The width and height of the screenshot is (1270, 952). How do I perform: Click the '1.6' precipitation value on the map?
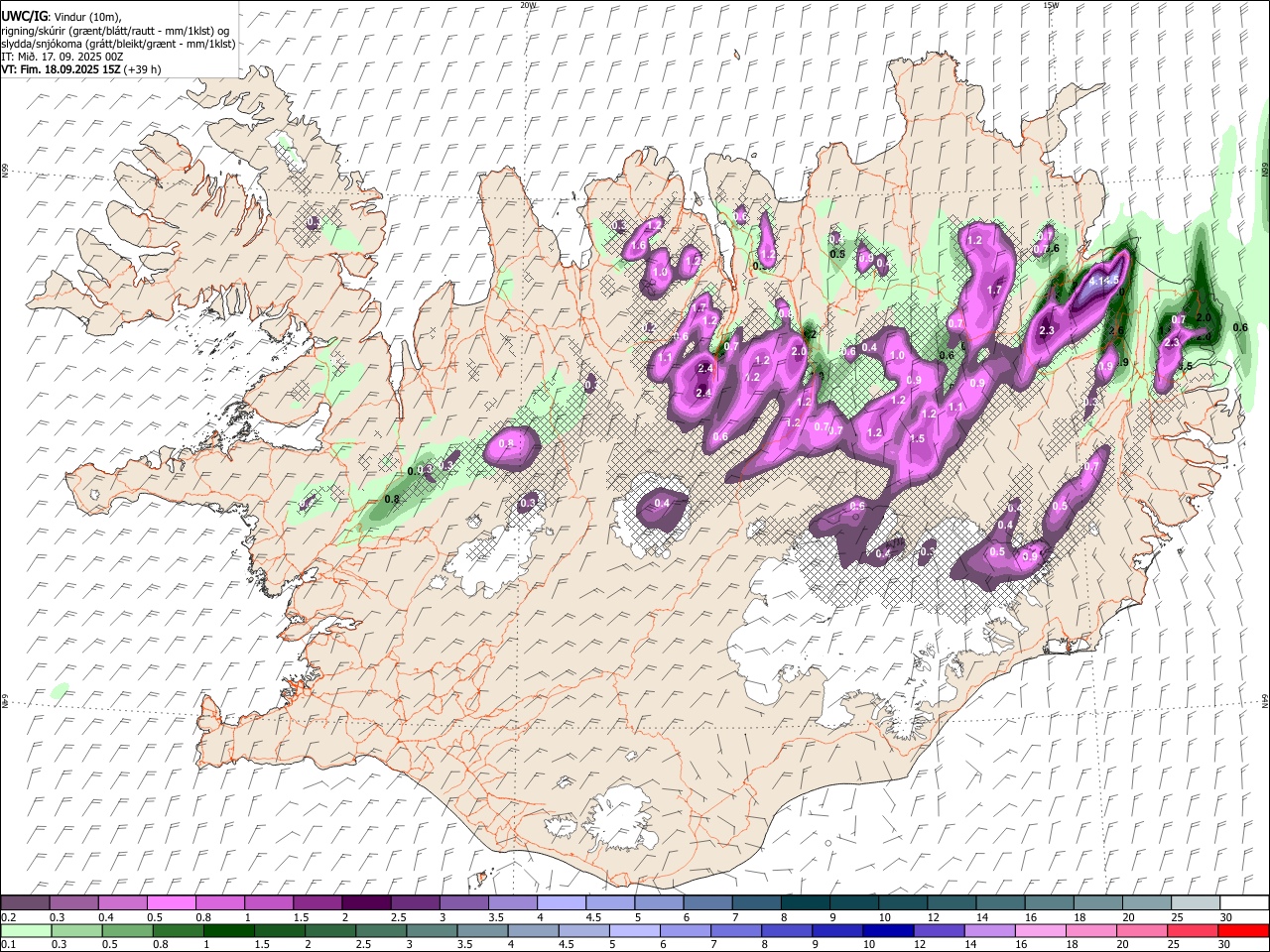click(639, 246)
